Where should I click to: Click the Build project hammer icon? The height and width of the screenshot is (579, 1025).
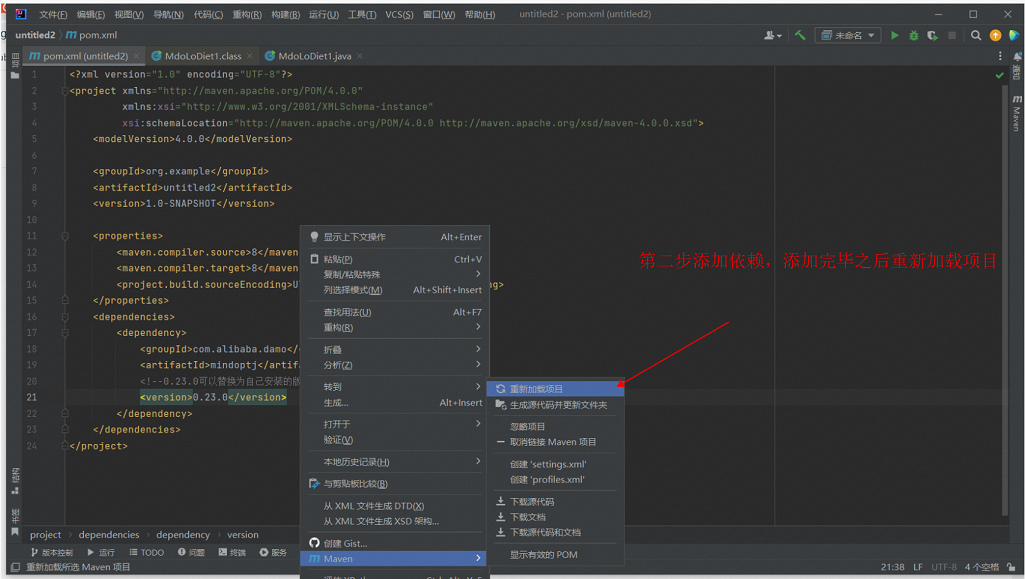tap(800, 35)
